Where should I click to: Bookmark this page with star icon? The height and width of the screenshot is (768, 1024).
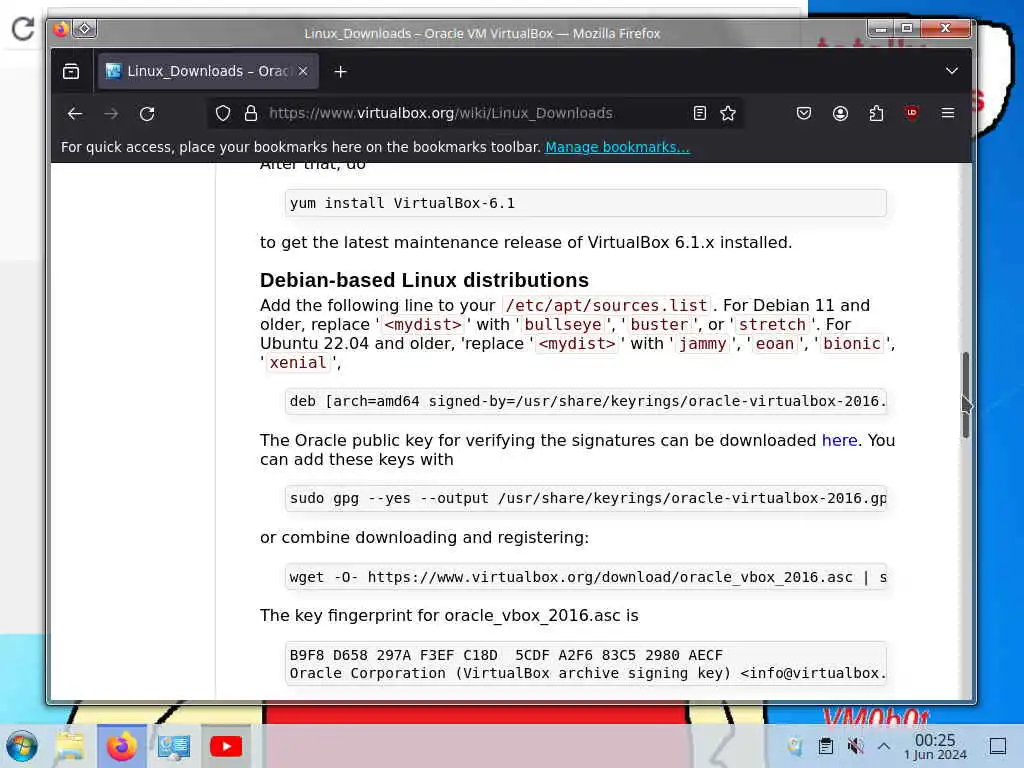point(728,114)
